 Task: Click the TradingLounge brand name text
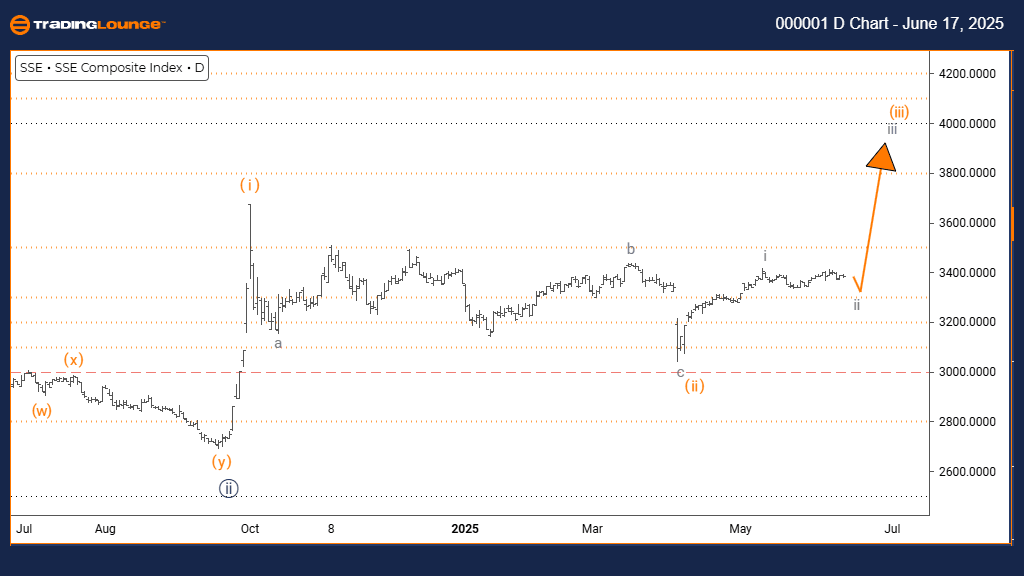(x=100, y=24)
